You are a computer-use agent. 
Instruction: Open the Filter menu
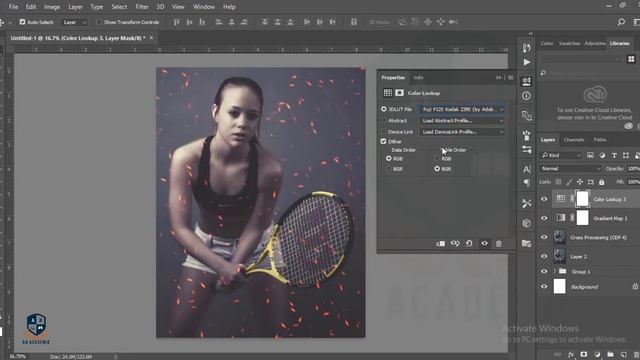coord(142,7)
